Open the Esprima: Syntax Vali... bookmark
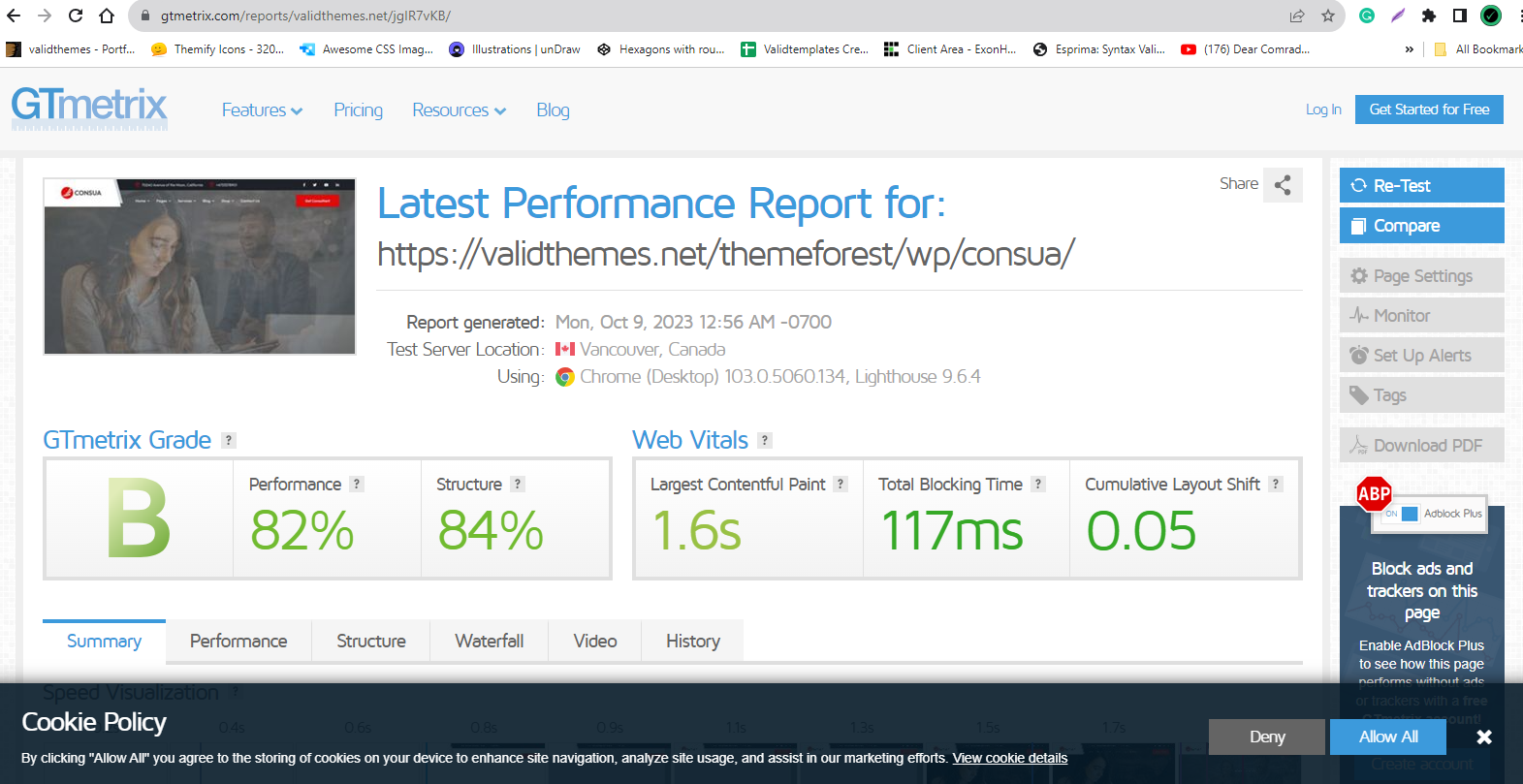The height and width of the screenshot is (784, 1523). [x=1099, y=49]
